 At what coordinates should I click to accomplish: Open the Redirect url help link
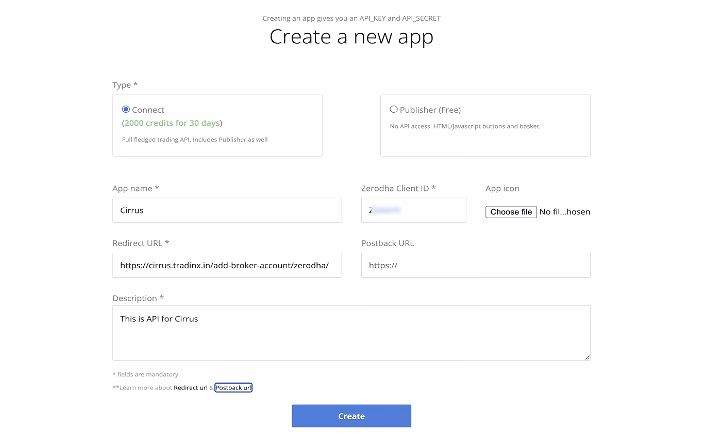coord(190,386)
